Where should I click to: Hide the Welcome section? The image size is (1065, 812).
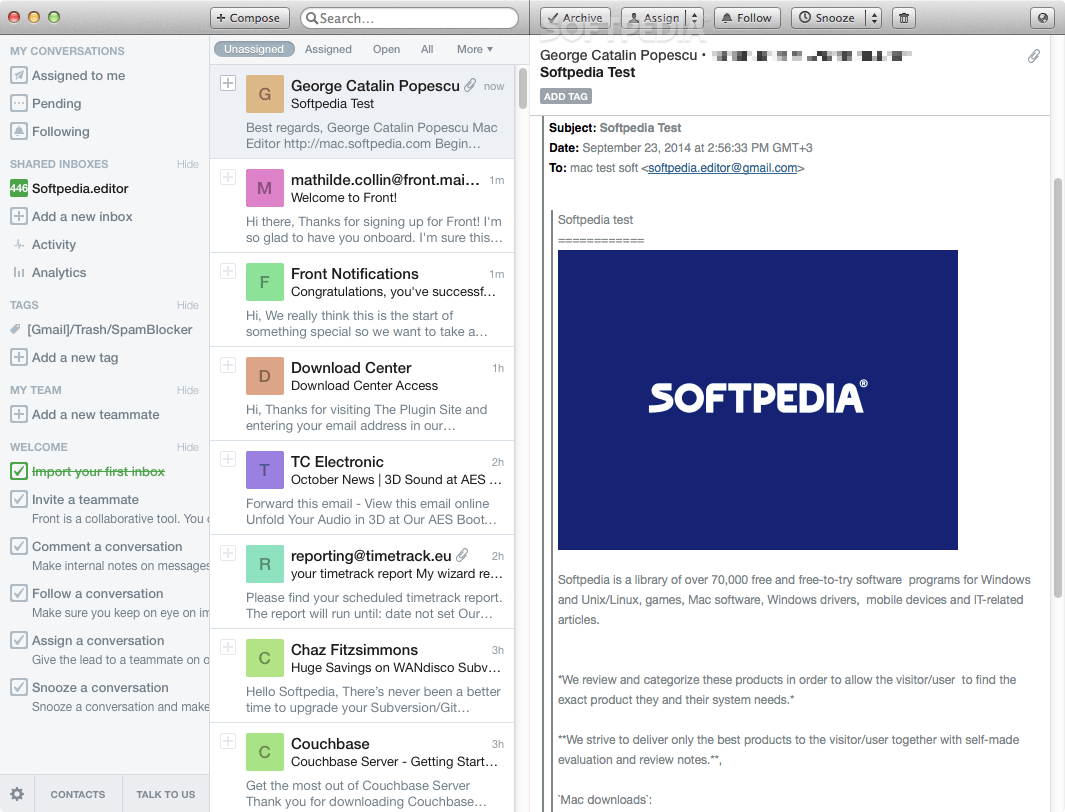pos(187,447)
